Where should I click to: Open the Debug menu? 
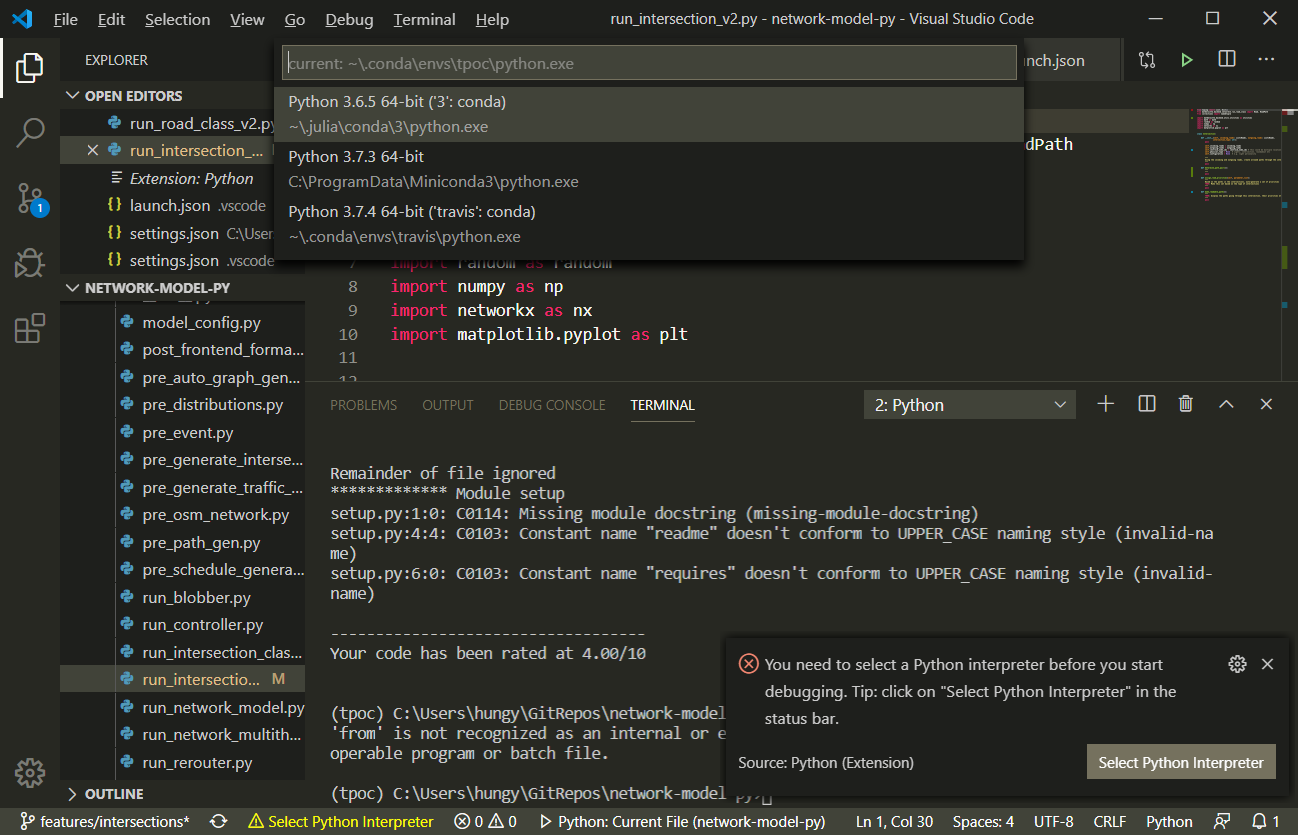pos(348,19)
